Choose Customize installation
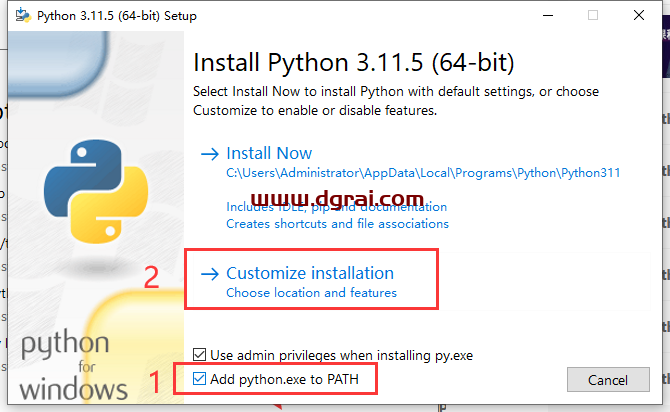Screen dimensions: 670x412 pyautogui.click(x=310, y=273)
